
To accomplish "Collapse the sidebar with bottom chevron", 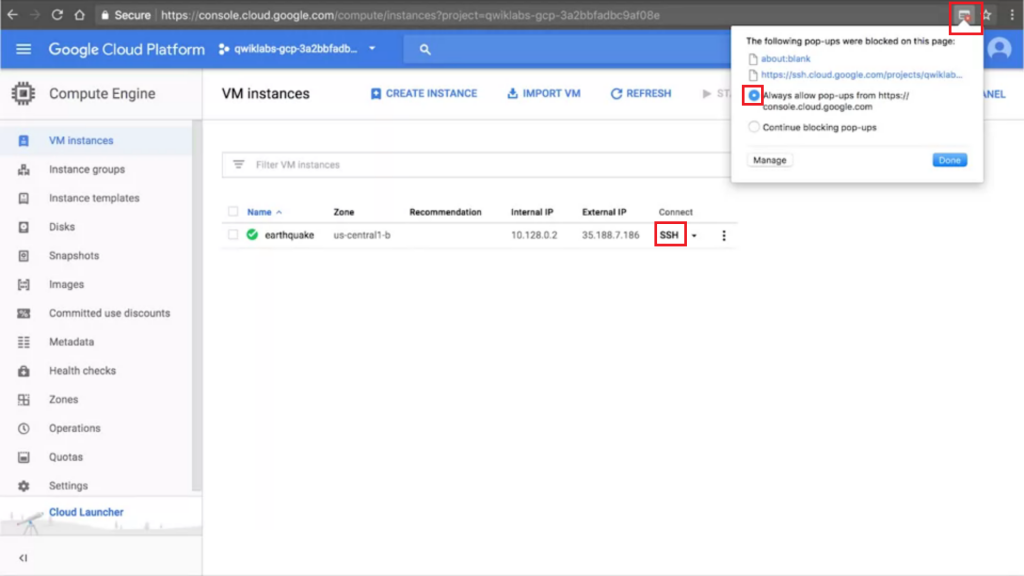I will click(24, 558).
